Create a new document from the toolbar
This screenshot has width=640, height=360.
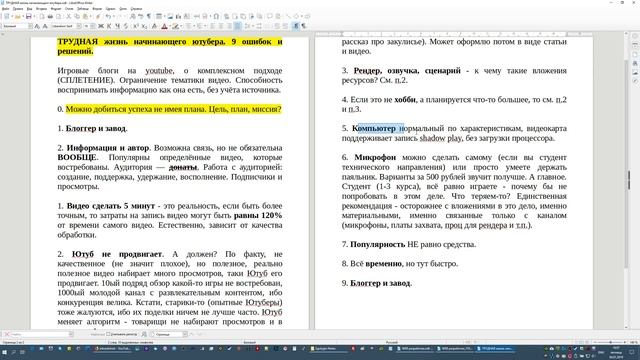(x=7, y=16)
